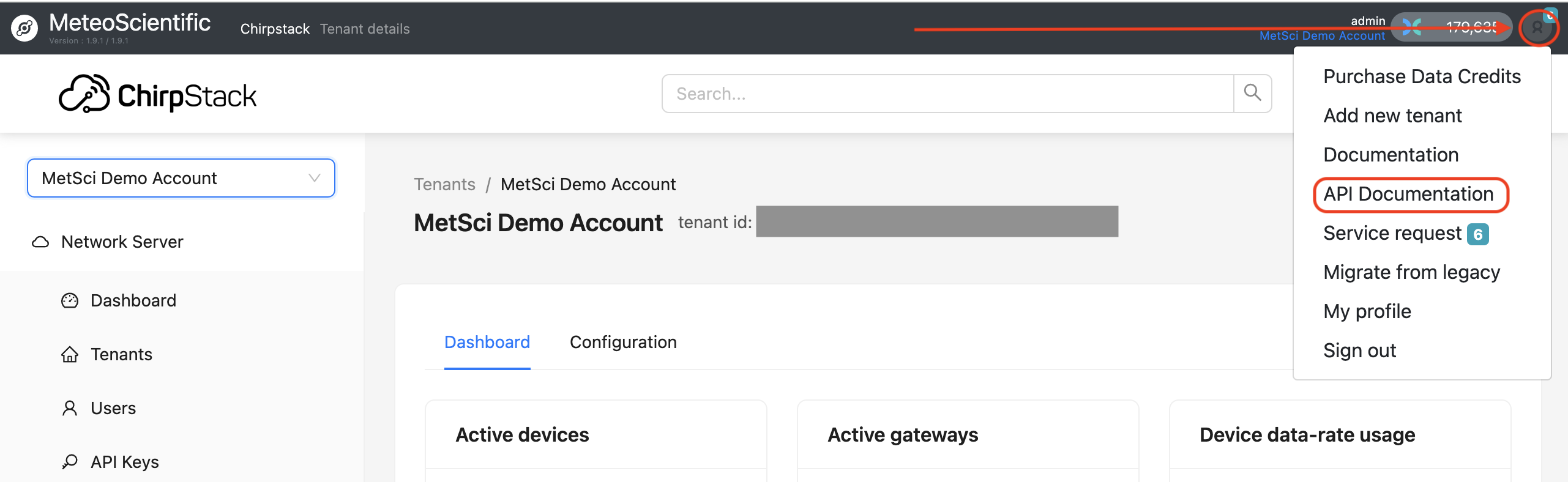This screenshot has height=482, width=1568.
Task: Click the search magnifier button
Action: tap(1252, 94)
